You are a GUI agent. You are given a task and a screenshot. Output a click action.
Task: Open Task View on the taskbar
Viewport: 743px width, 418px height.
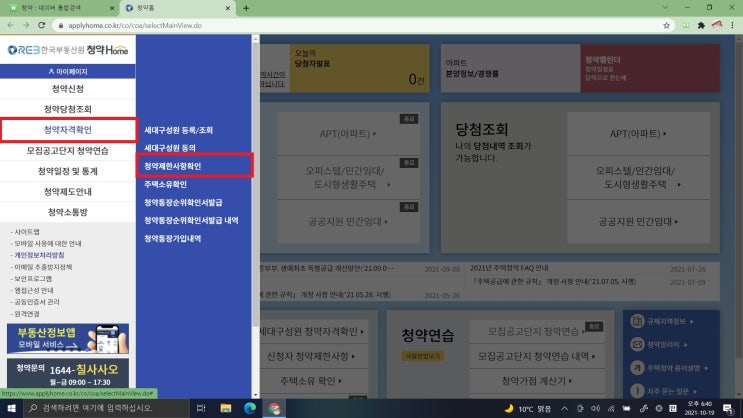pos(201,408)
